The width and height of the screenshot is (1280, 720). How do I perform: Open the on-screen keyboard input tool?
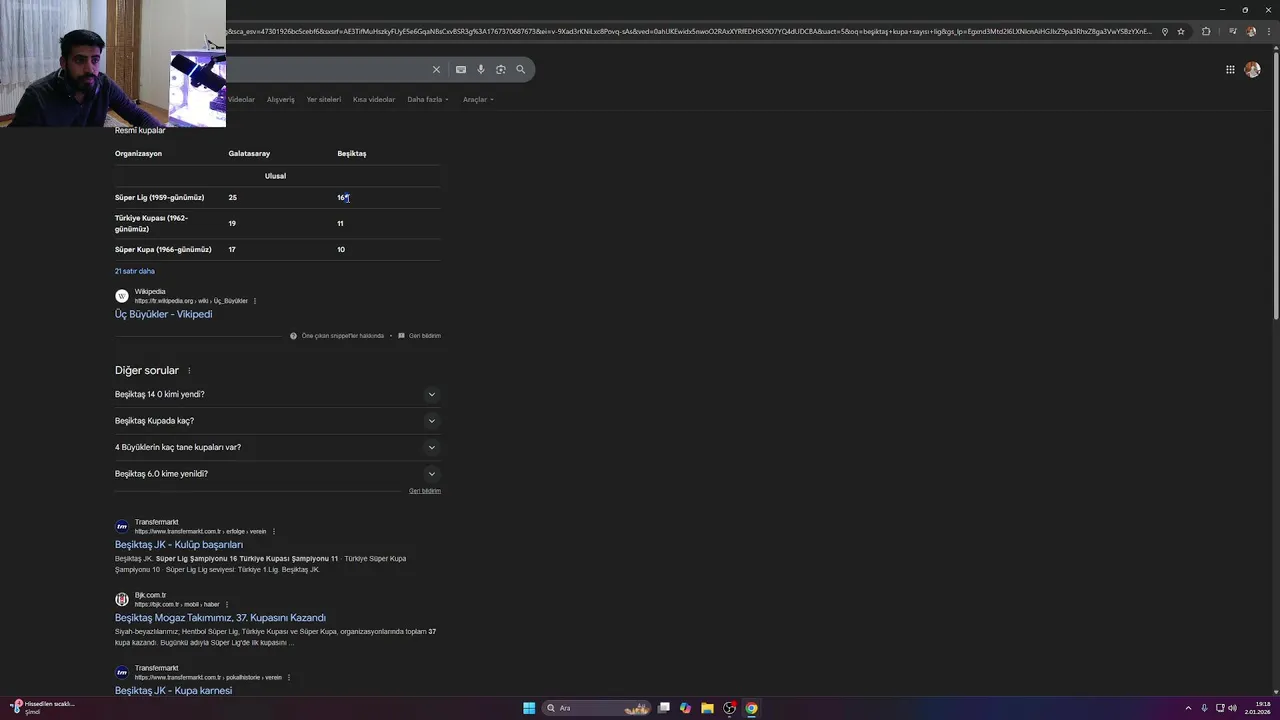(461, 69)
